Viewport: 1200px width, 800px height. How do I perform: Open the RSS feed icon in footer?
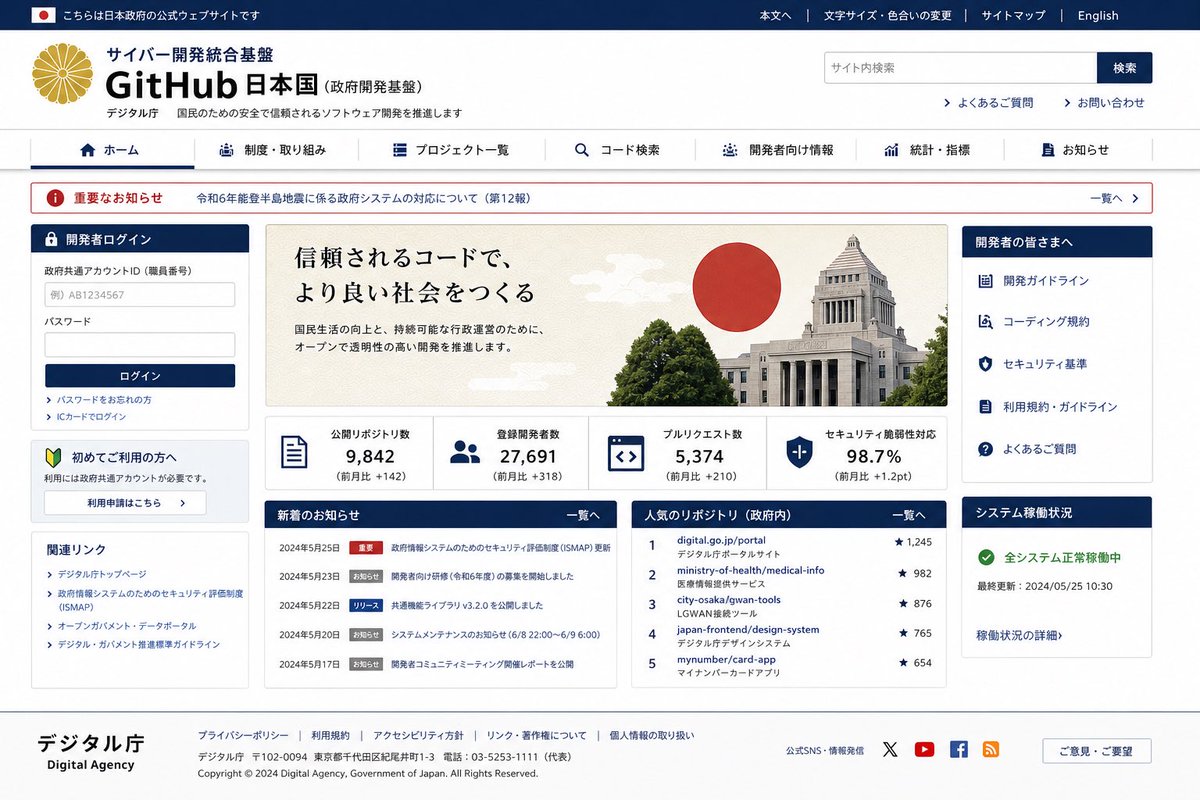click(991, 749)
